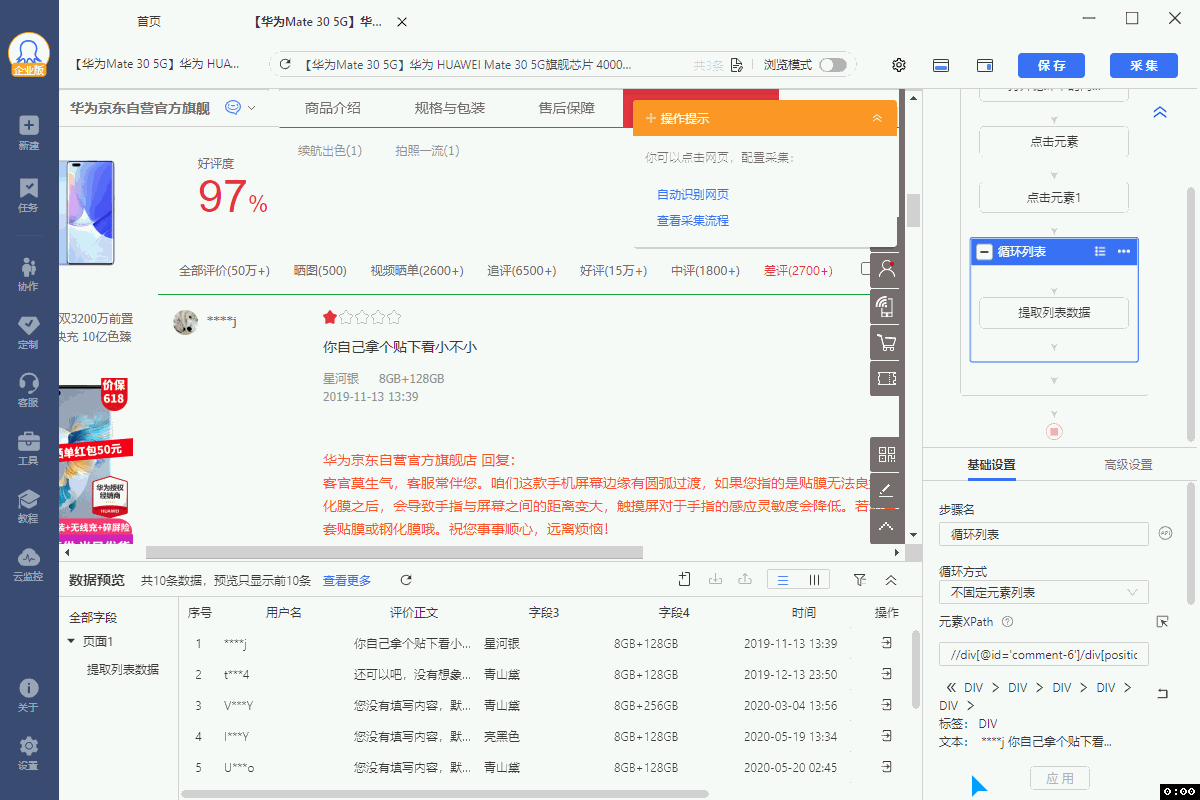1200x800 pixels.
Task: Collapse the workflow panel with the double chevron
Action: (1160, 112)
